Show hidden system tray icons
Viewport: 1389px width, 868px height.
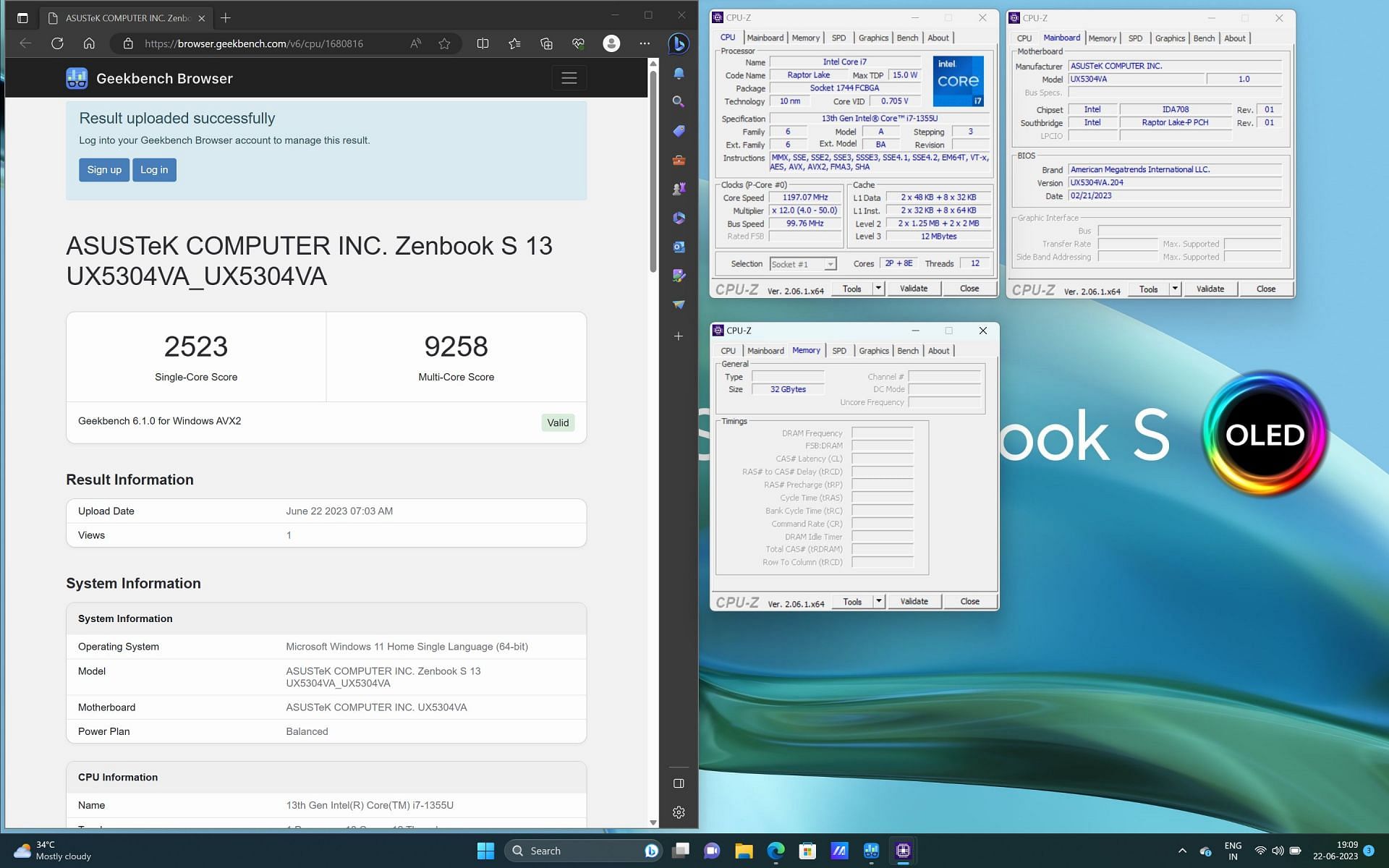point(1182,851)
